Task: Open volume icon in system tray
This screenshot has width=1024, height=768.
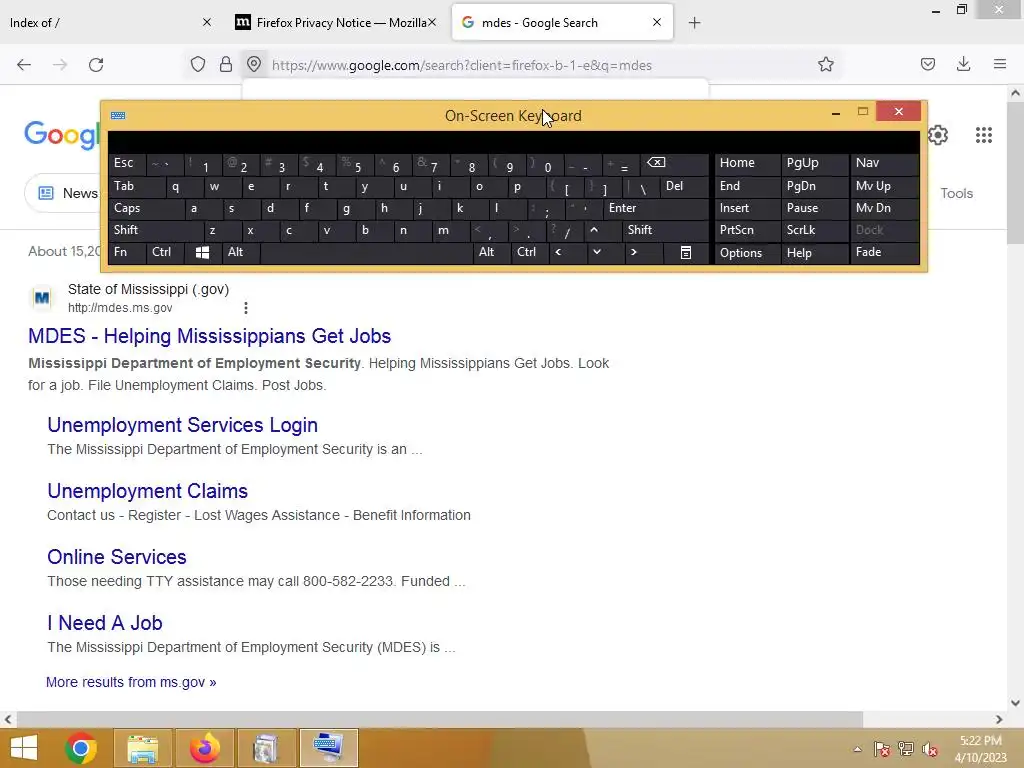Action: click(930, 749)
